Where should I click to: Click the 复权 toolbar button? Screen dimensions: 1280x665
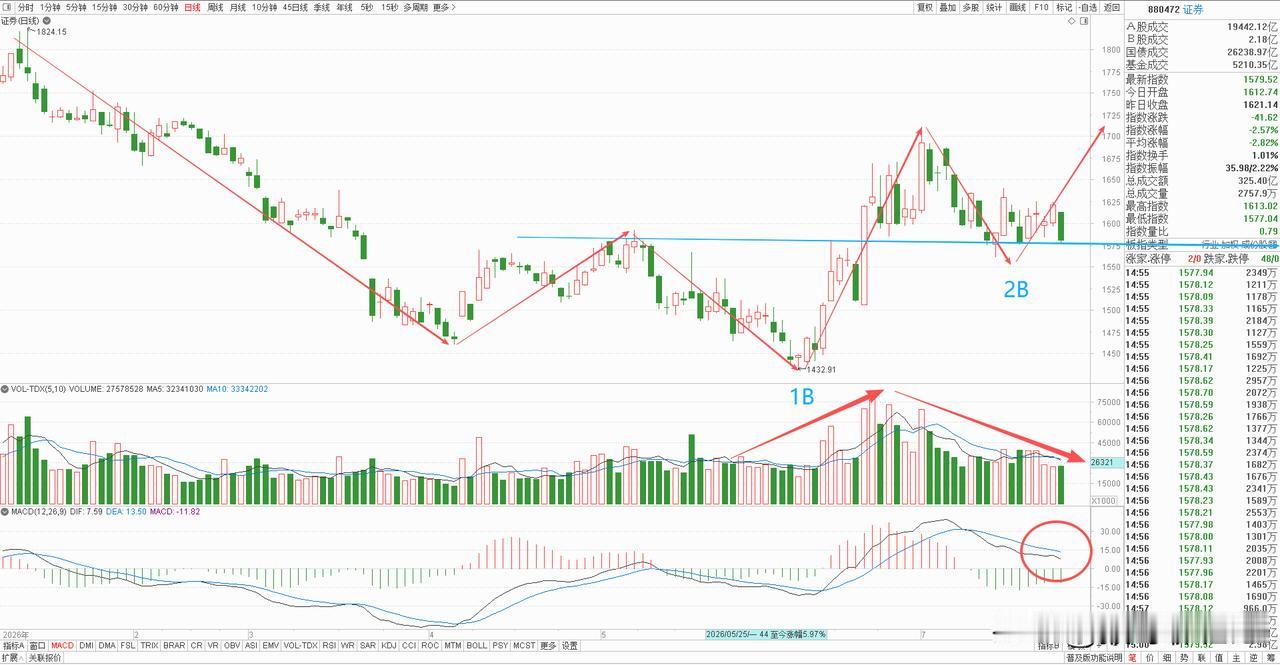[925, 7]
